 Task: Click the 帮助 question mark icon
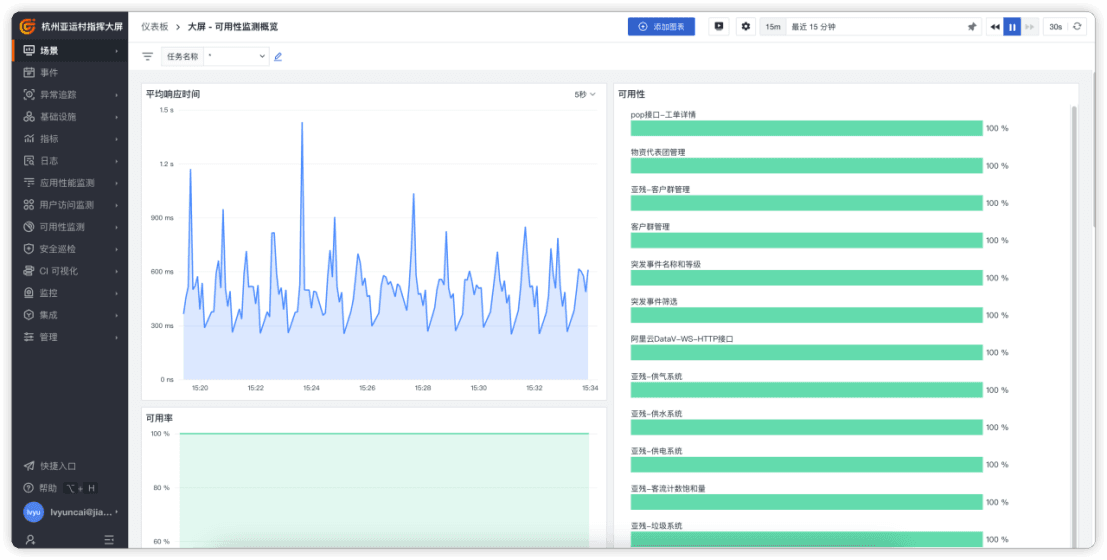[29, 488]
